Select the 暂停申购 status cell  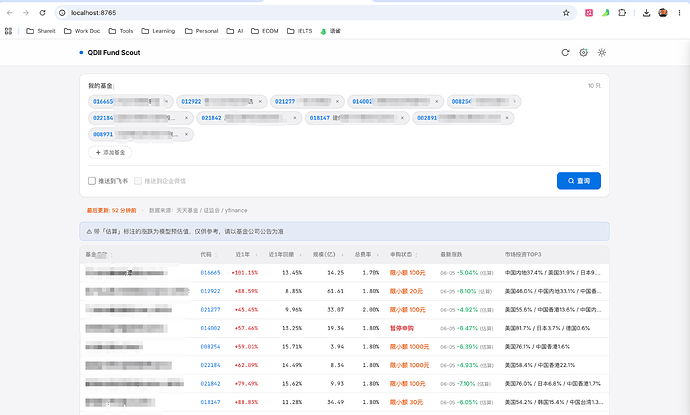pyautogui.click(x=401, y=328)
